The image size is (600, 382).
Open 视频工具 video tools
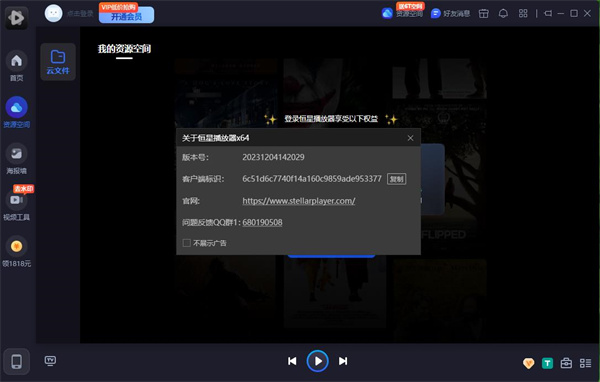[16, 205]
